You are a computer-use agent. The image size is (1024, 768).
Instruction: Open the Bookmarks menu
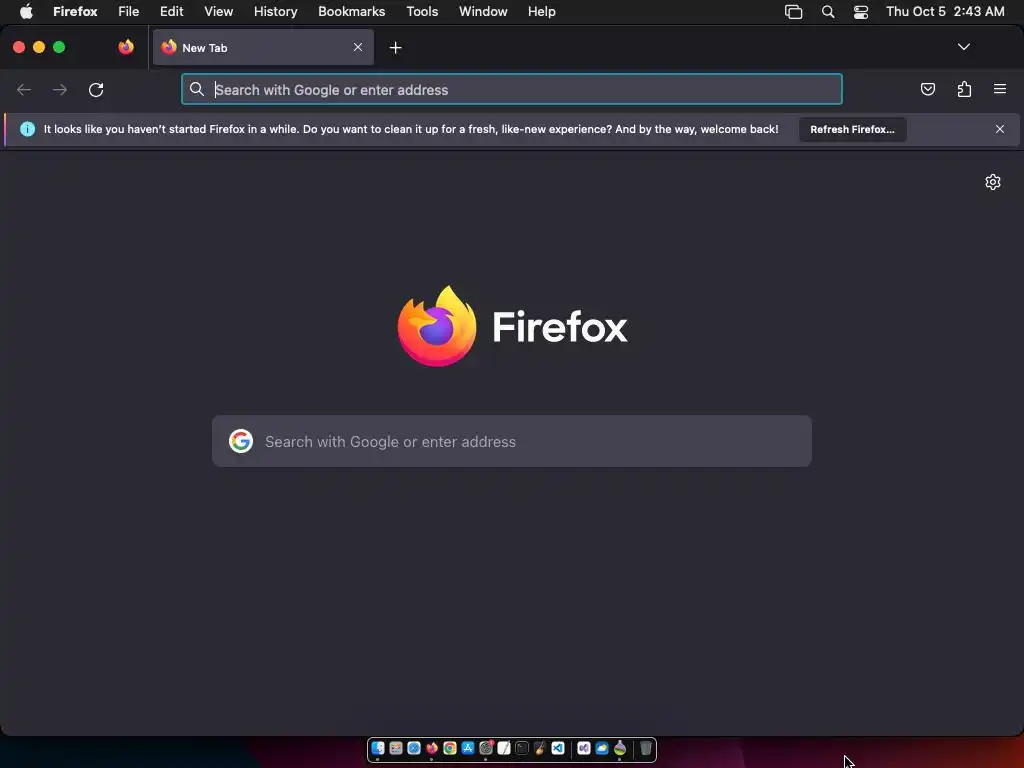(351, 12)
